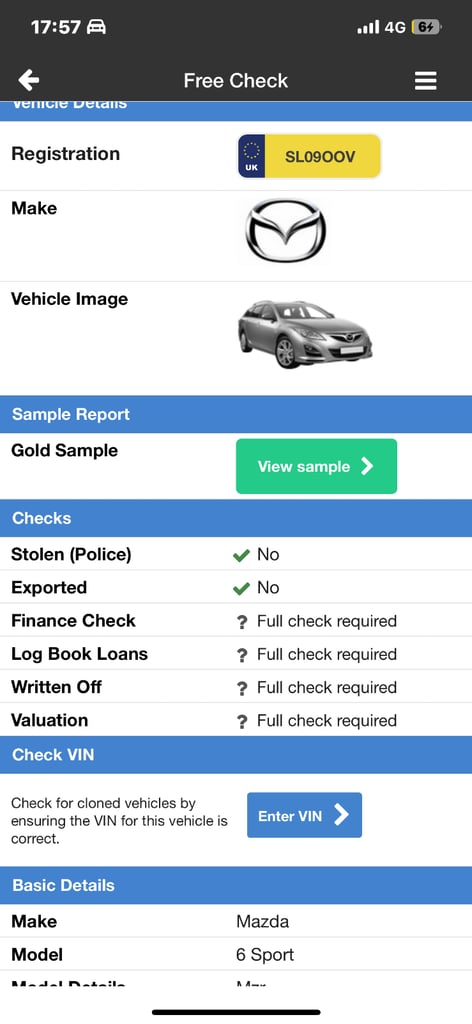472x1024 pixels.
Task: Tap the chevron on View sample
Action: coord(368,466)
